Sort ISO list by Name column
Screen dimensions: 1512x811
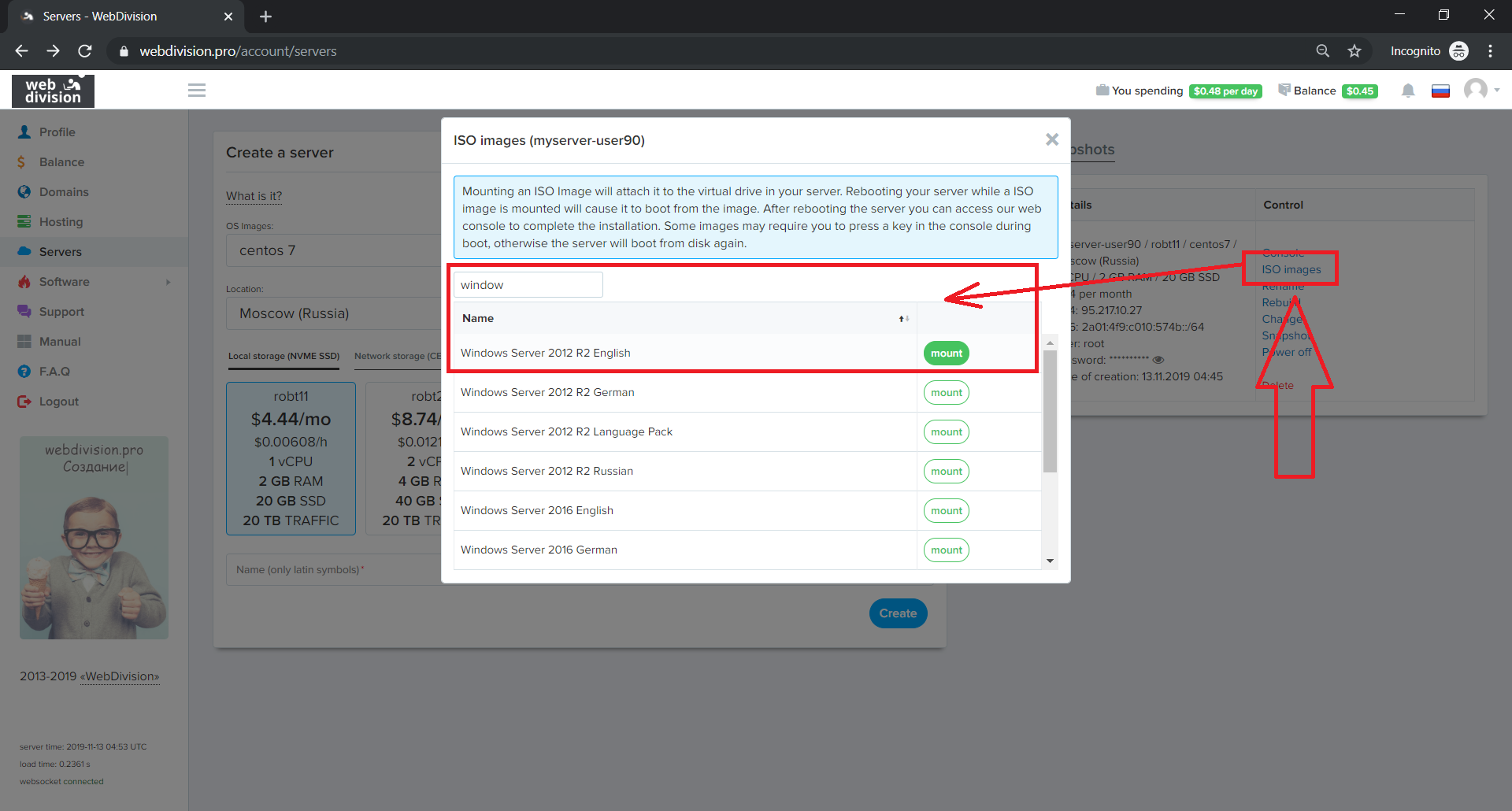point(903,318)
